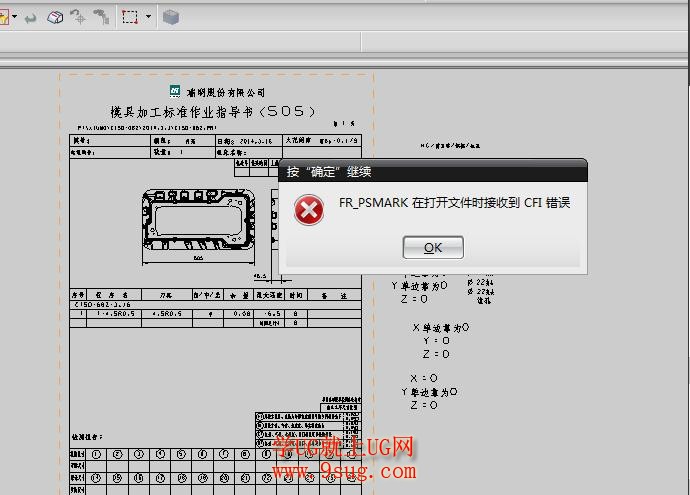The image size is (690, 495).
Task: Click the drawing title ending in (SOS)
Action: click(213, 112)
